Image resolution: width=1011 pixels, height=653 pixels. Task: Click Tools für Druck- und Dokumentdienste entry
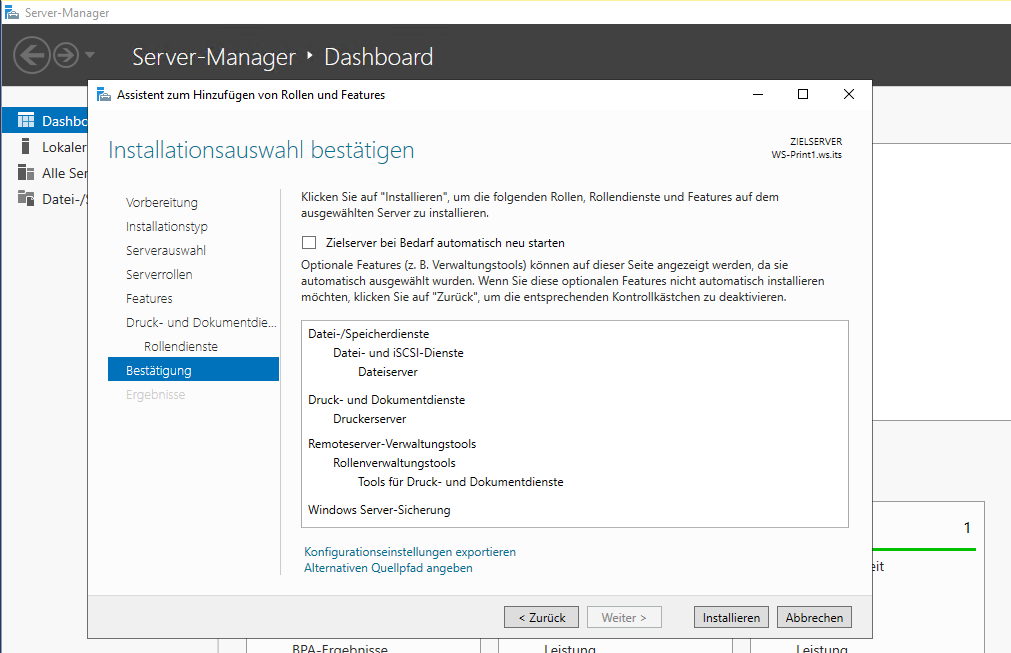tap(461, 482)
